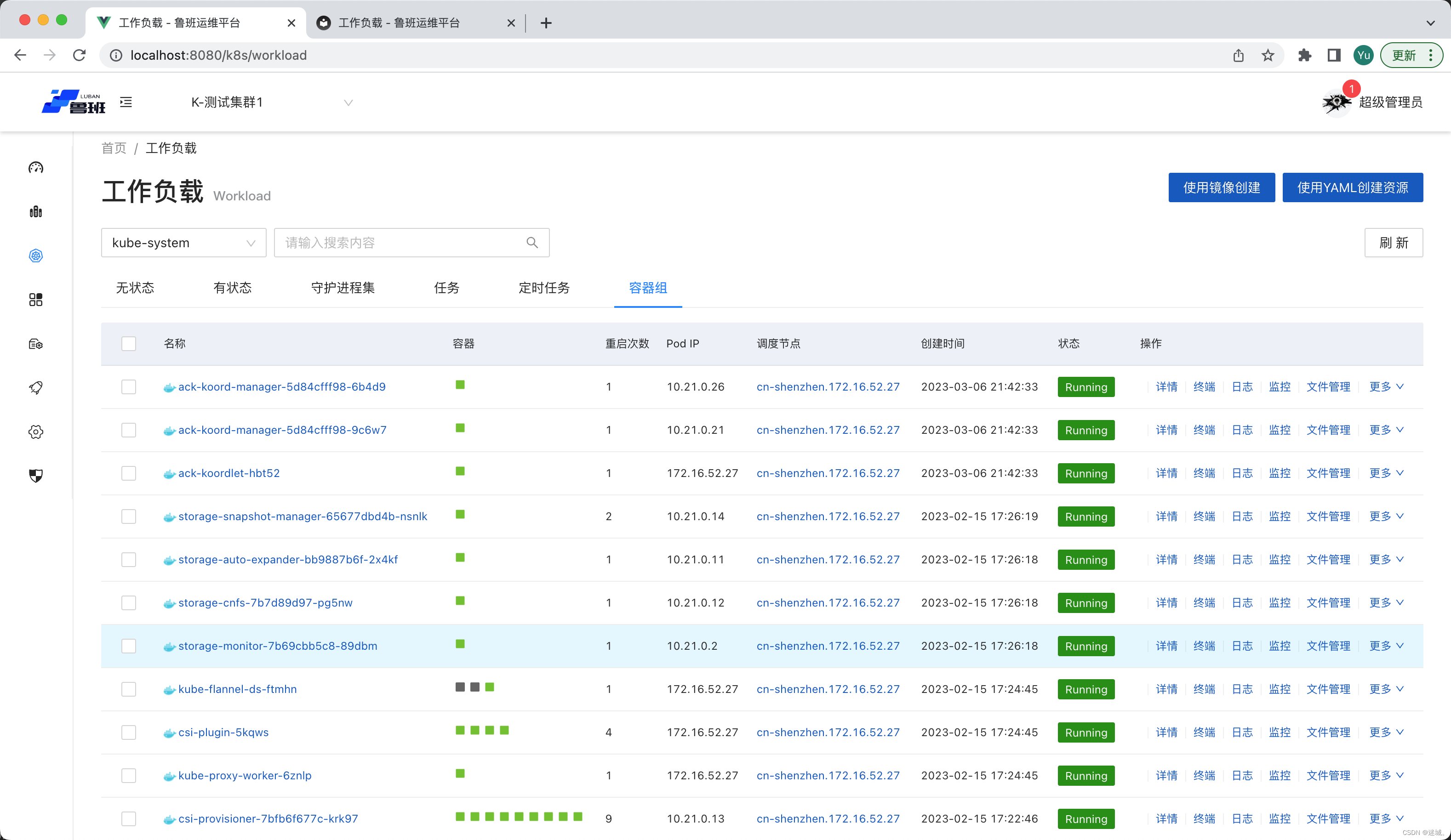The width and height of the screenshot is (1451, 840).
Task: Toggle the select-all header checkbox
Action: (128, 343)
